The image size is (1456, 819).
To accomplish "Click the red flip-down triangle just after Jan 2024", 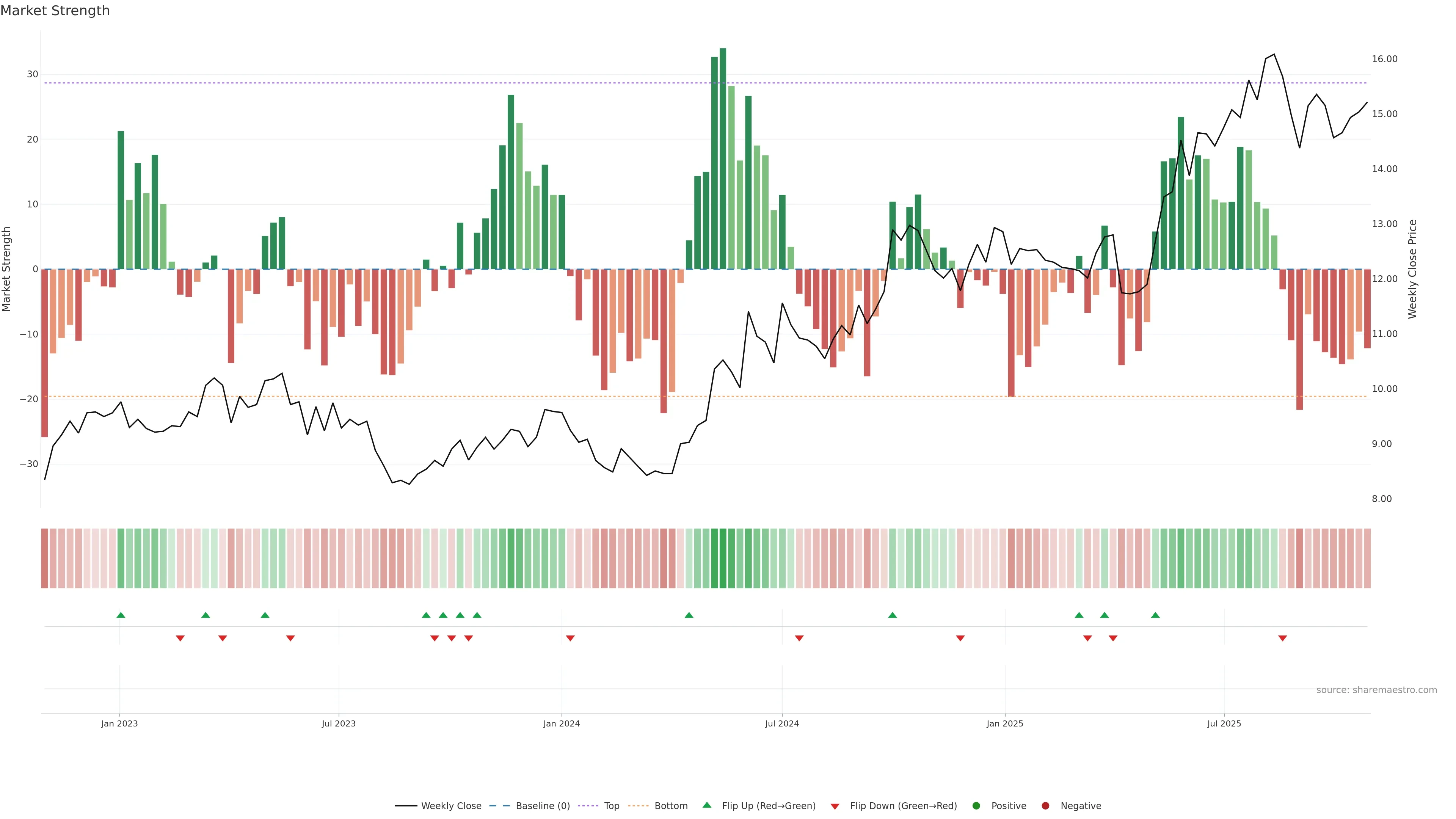I will 570,638.
